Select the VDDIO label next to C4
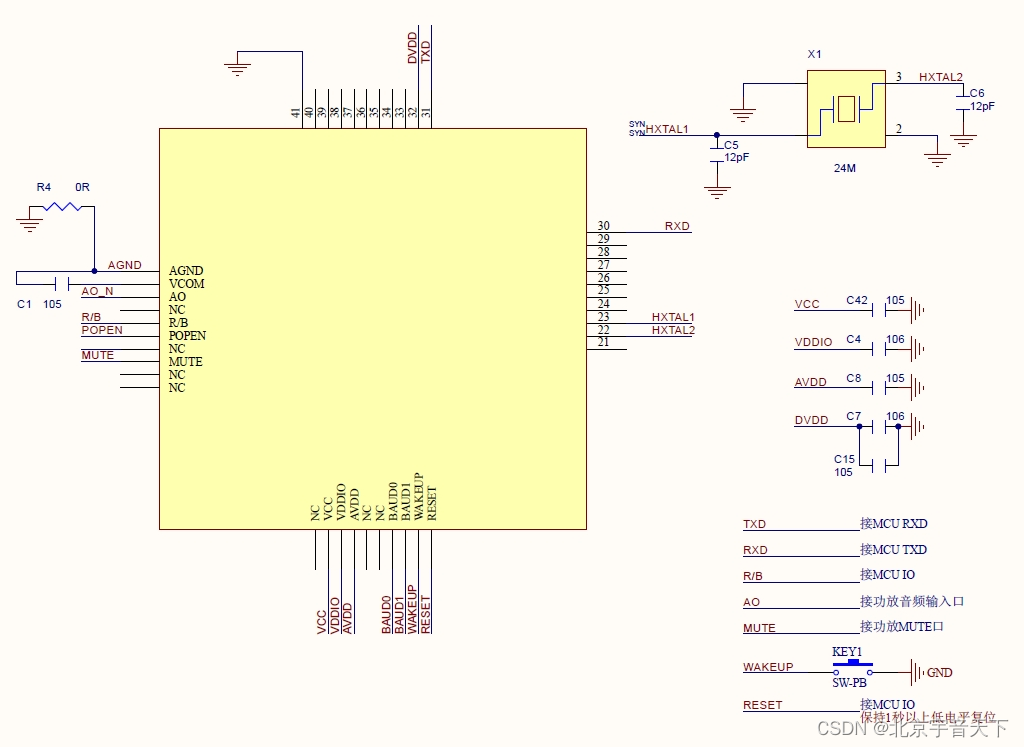The width and height of the screenshot is (1024, 747). click(x=813, y=342)
